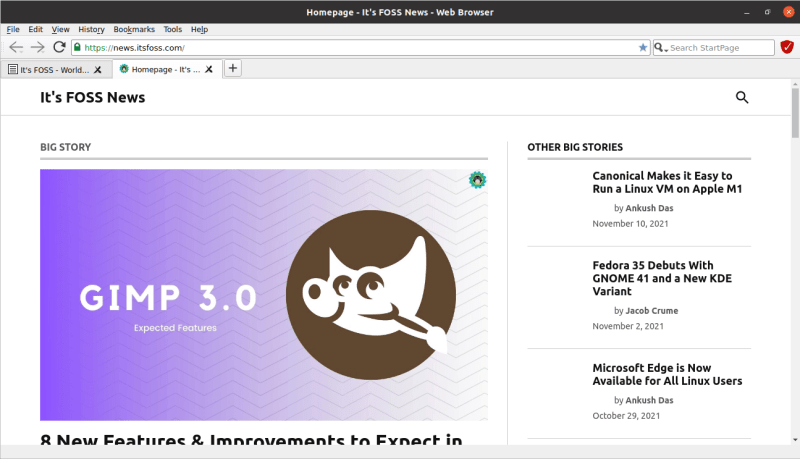800x459 pixels.
Task: Open the History menu
Action: (x=91, y=30)
